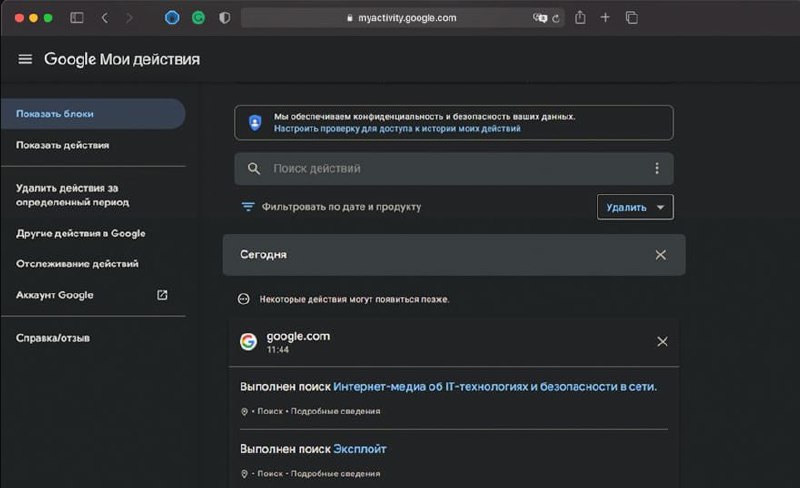Open the hamburger main menu

[x=25, y=59]
